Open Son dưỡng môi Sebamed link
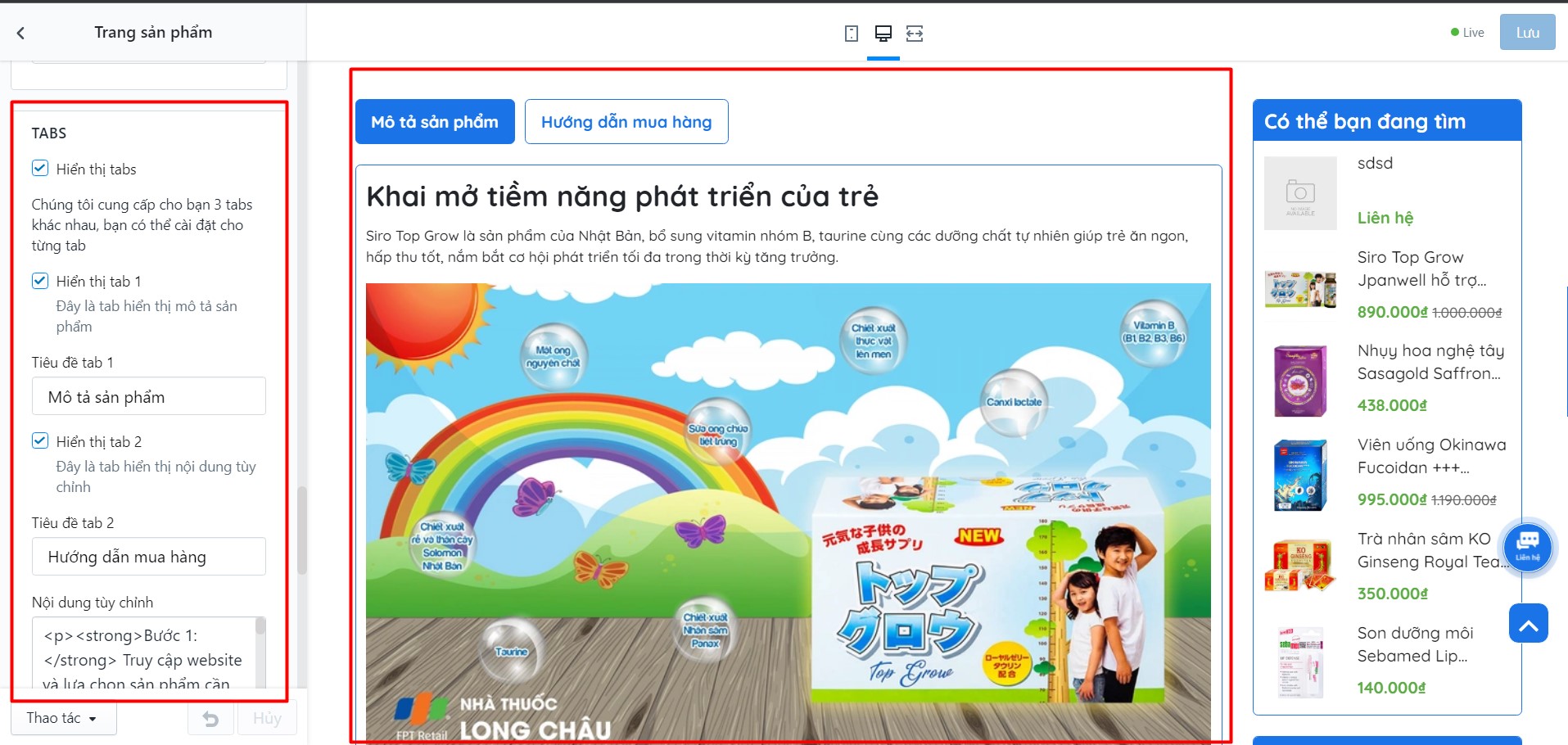Viewport: 1568px width, 745px height. [1415, 644]
